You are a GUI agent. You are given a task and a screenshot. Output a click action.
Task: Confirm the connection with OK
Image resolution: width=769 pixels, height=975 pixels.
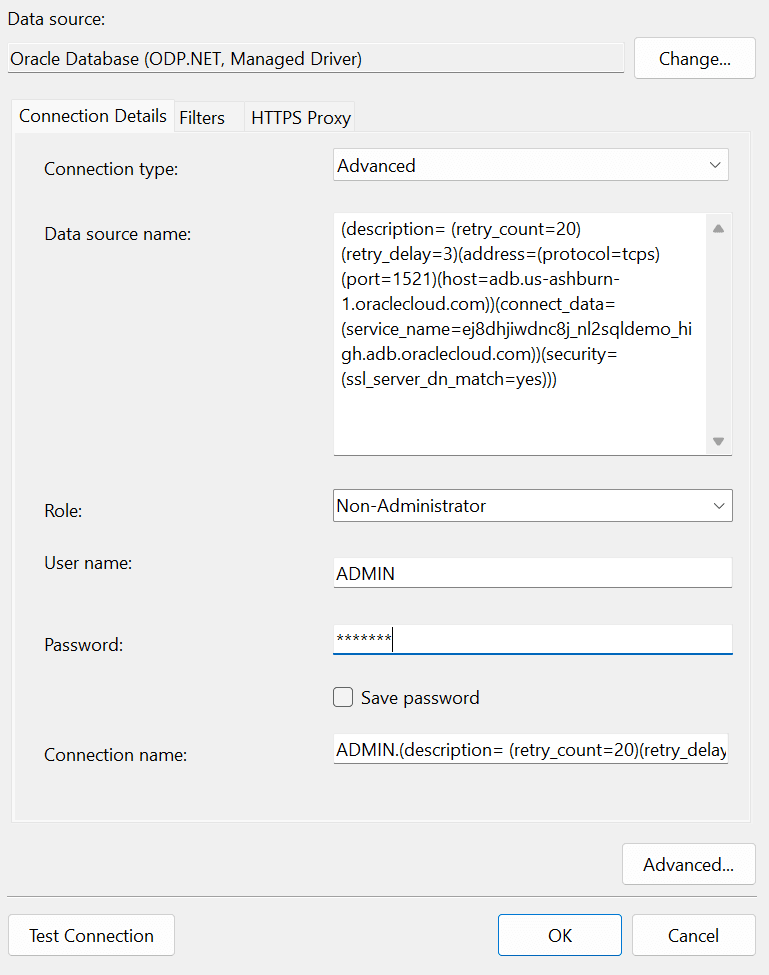pos(559,935)
